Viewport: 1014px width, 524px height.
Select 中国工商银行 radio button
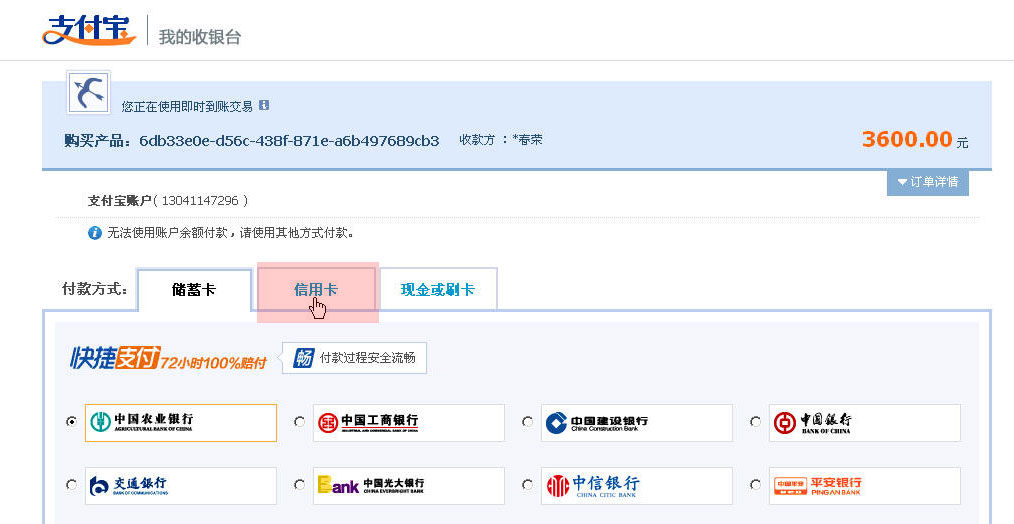click(299, 422)
